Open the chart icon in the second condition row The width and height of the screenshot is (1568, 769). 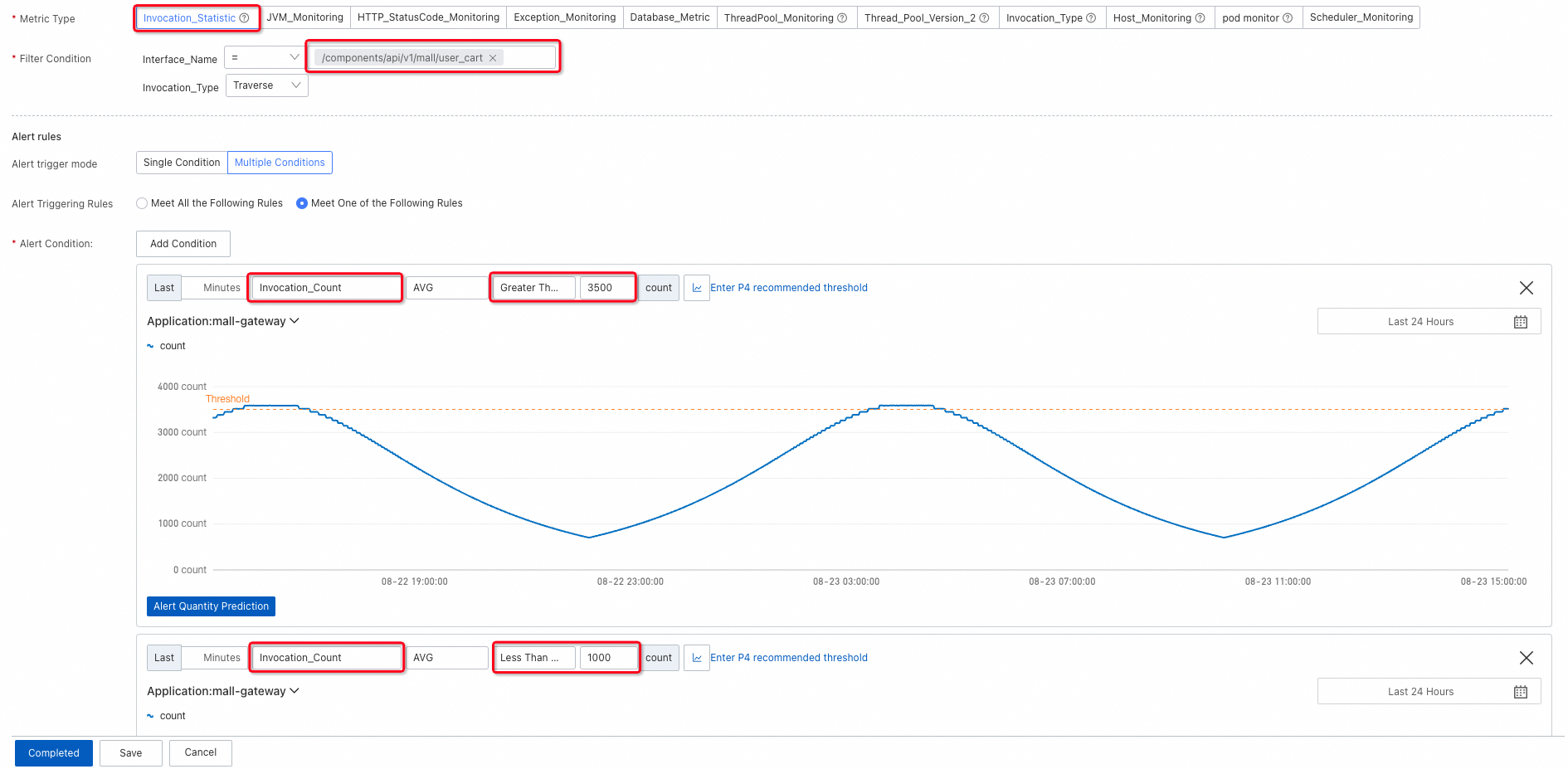(697, 658)
